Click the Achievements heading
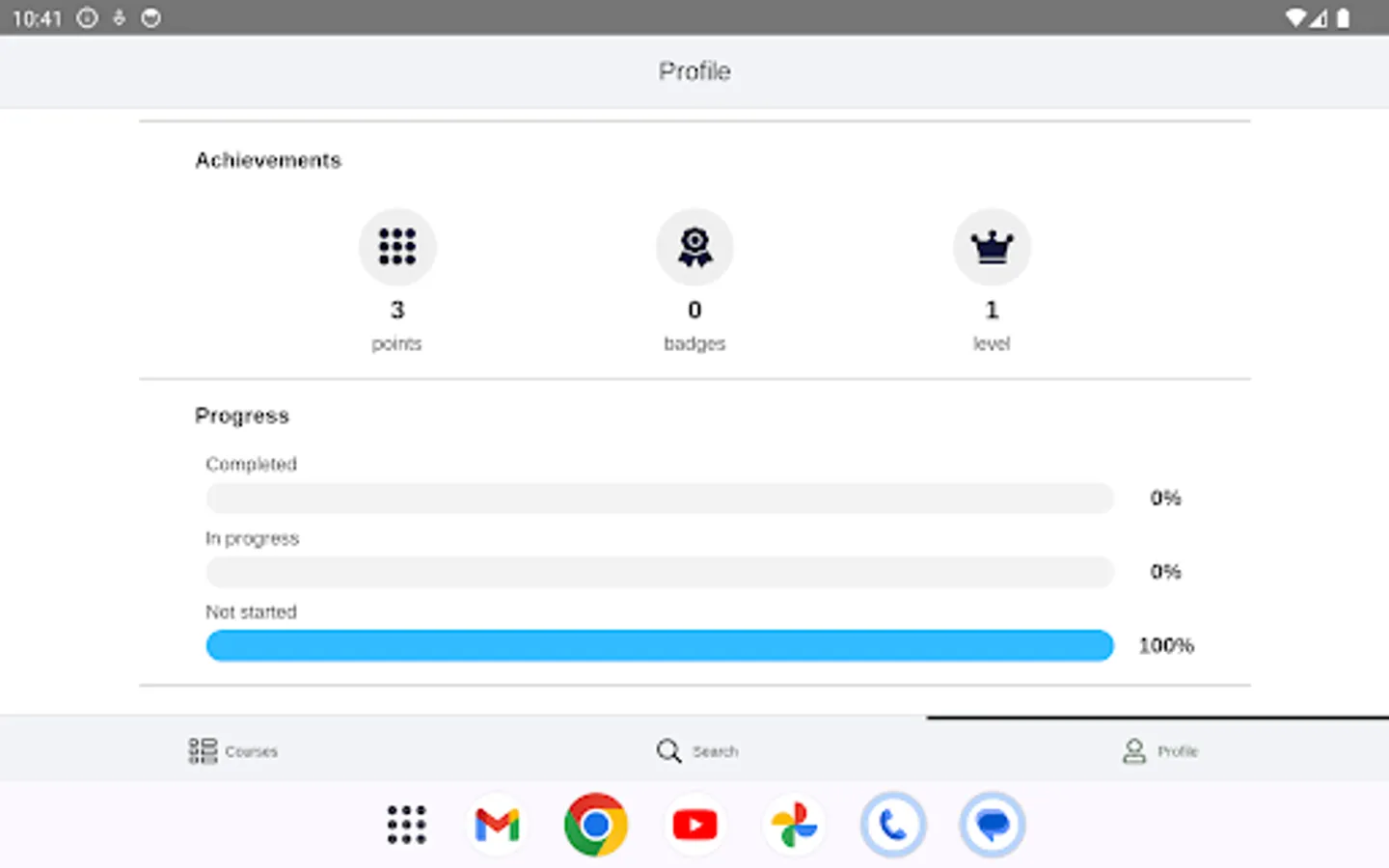1389x868 pixels. coord(268,160)
